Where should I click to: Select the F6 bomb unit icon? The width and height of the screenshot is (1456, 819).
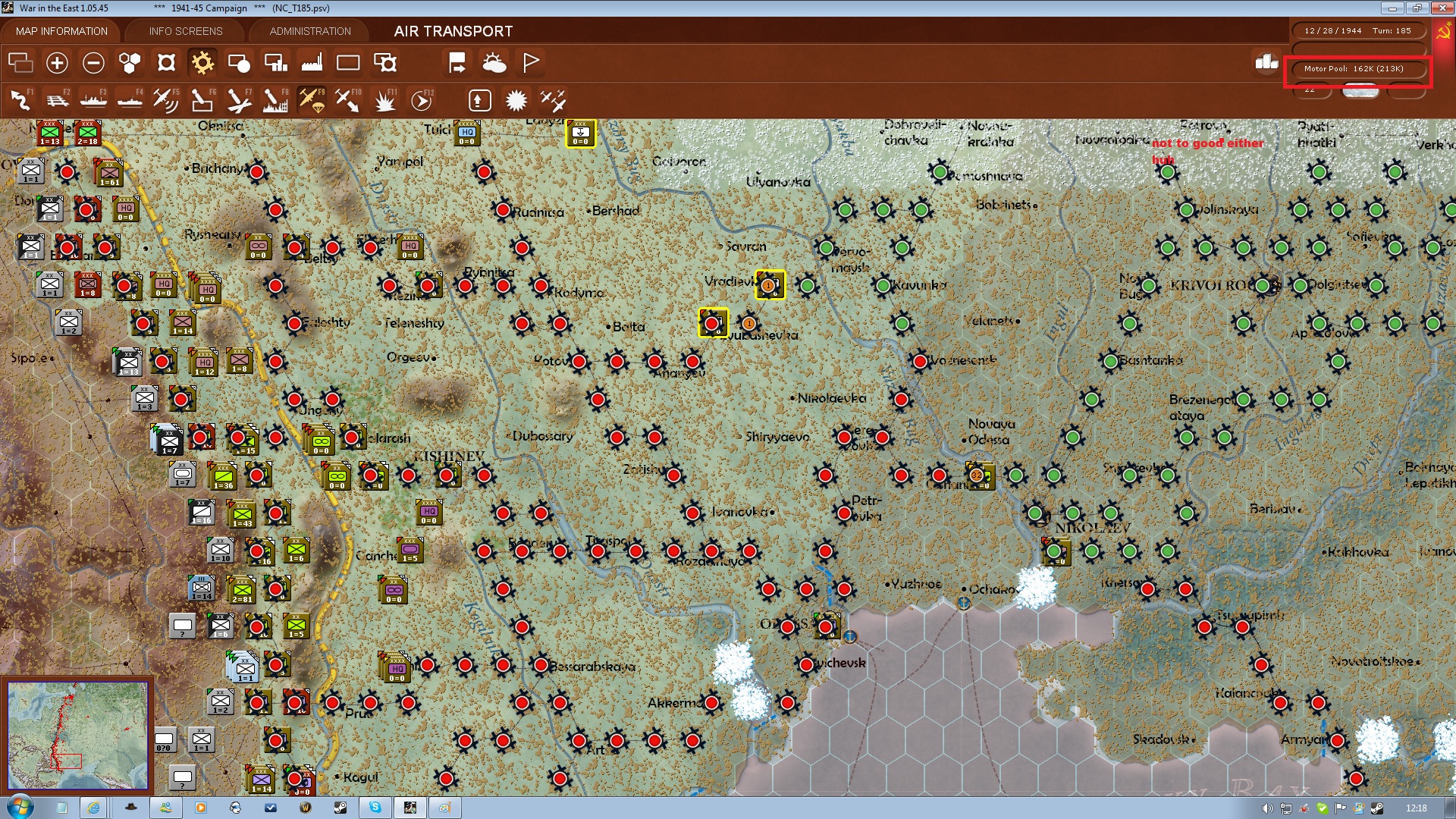click(202, 100)
